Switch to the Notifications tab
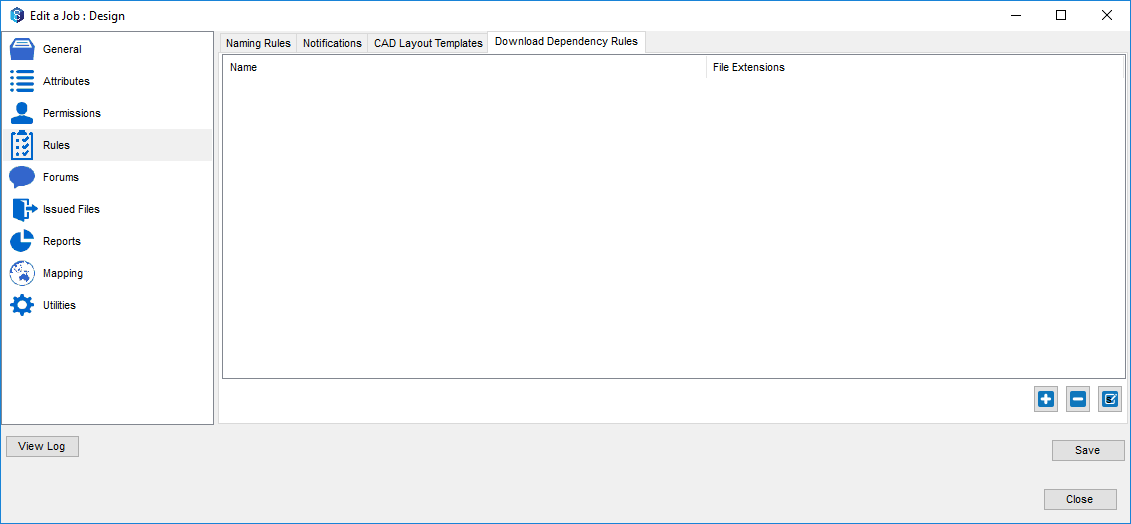This screenshot has width=1131, height=524. click(x=332, y=43)
